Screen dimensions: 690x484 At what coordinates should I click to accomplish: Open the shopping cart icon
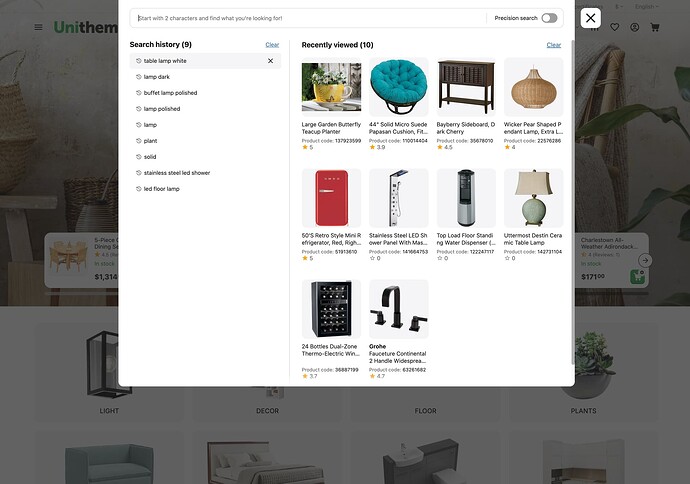(655, 27)
